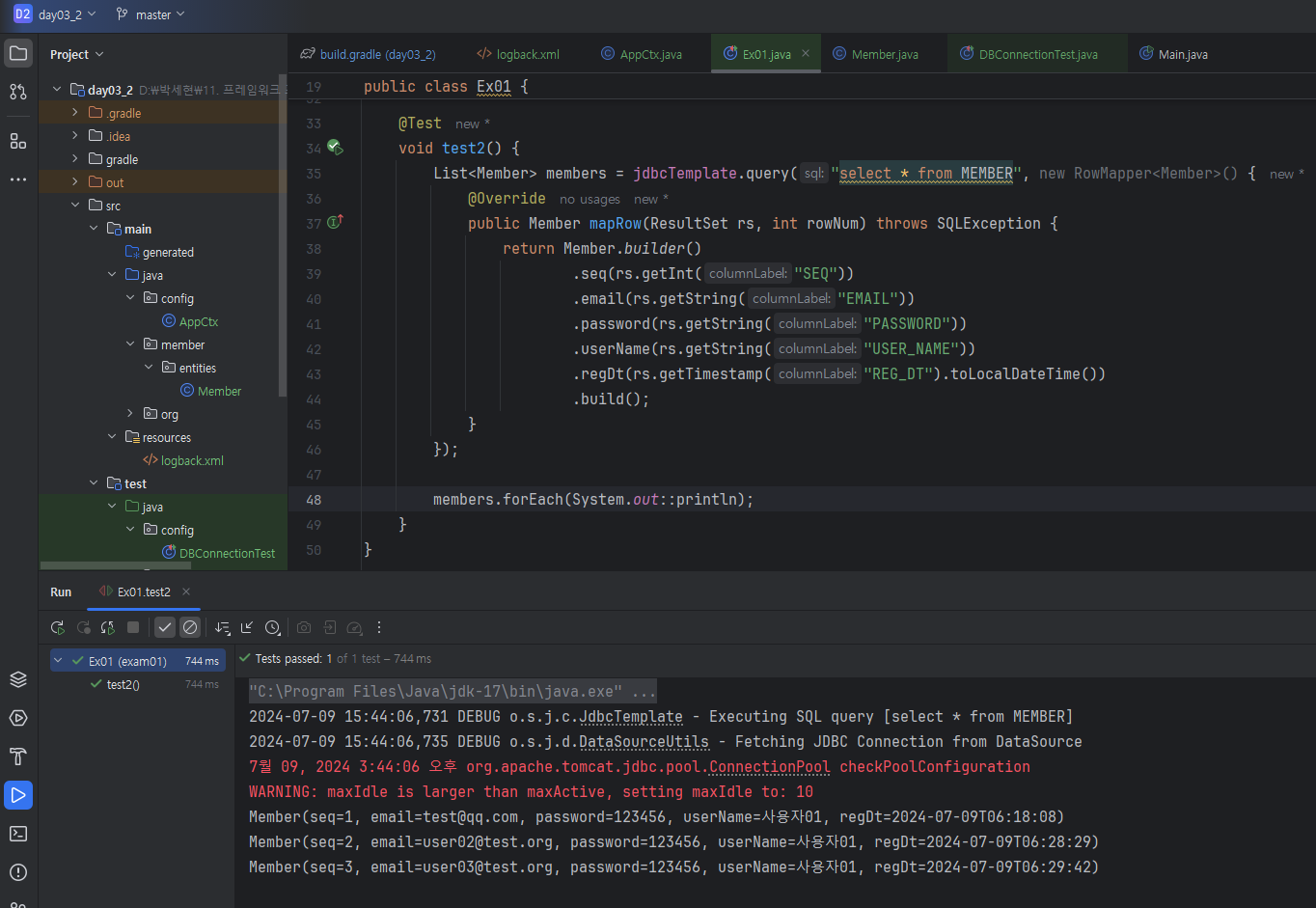
Task: Toggle the Show Ignored tests button
Action: click(x=190, y=628)
